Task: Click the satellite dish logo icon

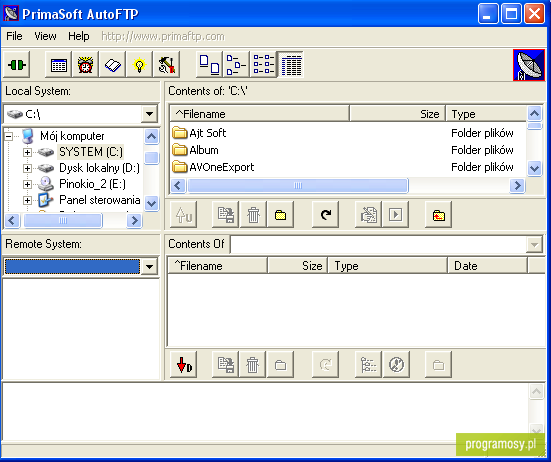Action: coord(529,65)
